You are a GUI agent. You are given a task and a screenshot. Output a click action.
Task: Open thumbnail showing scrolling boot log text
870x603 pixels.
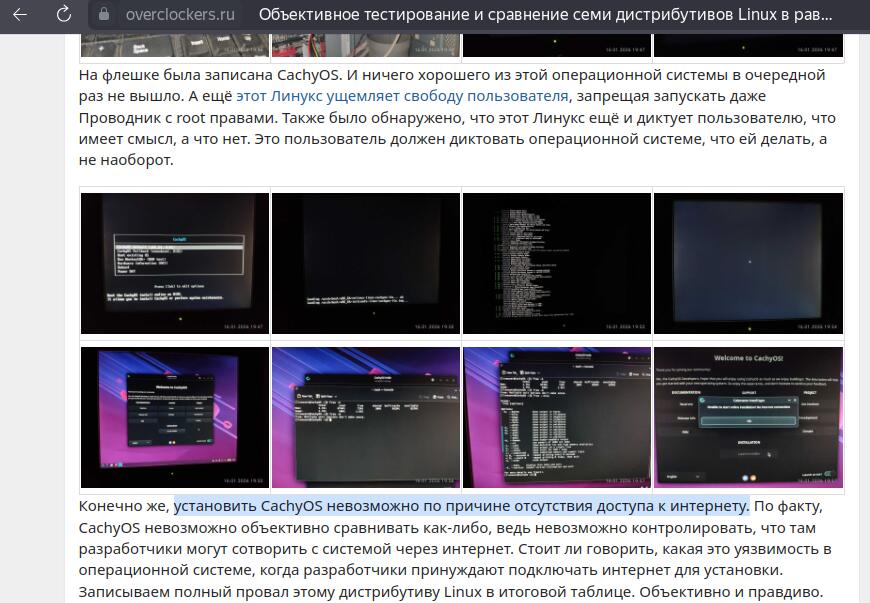pos(557,264)
